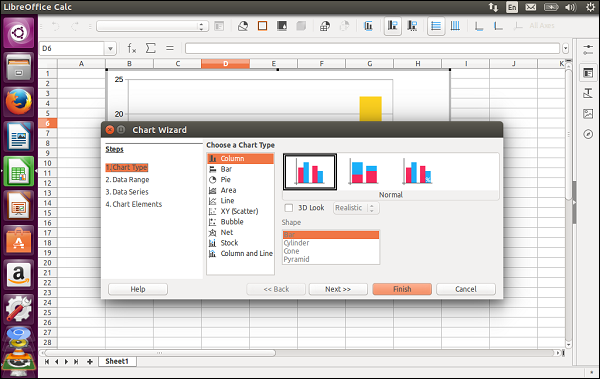Image resolution: width=600 pixels, height=379 pixels.
Task: Select Cylinder in the Shape list
Action: pyautogui.click(x=331, y=243)
